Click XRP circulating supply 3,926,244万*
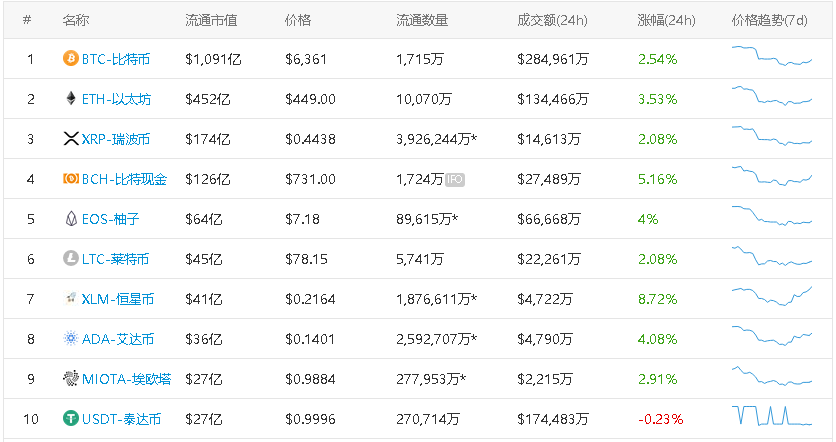 pyautogui.click(x=436, y=139)
